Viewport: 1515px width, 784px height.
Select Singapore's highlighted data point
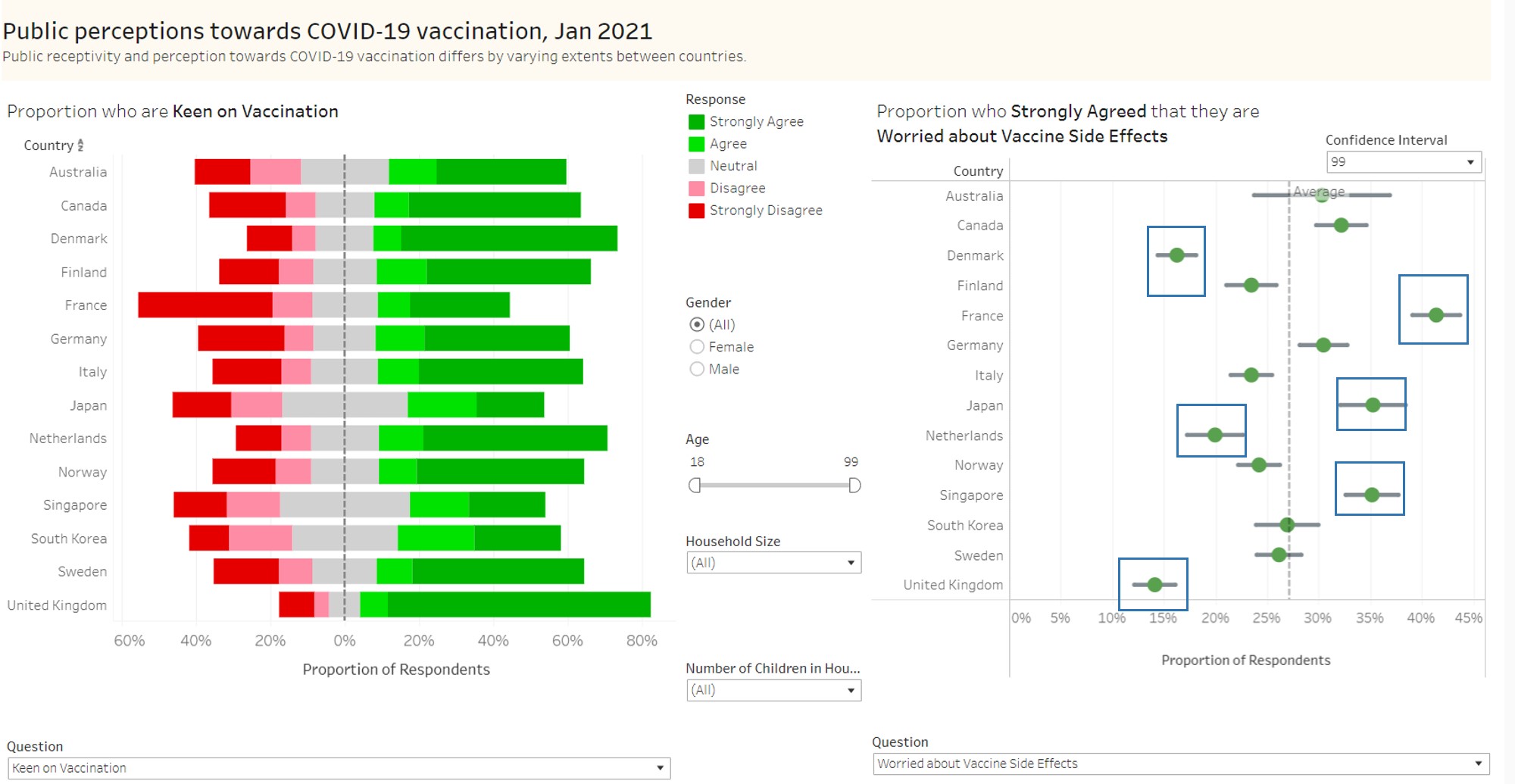click(x=1371, y=494)
